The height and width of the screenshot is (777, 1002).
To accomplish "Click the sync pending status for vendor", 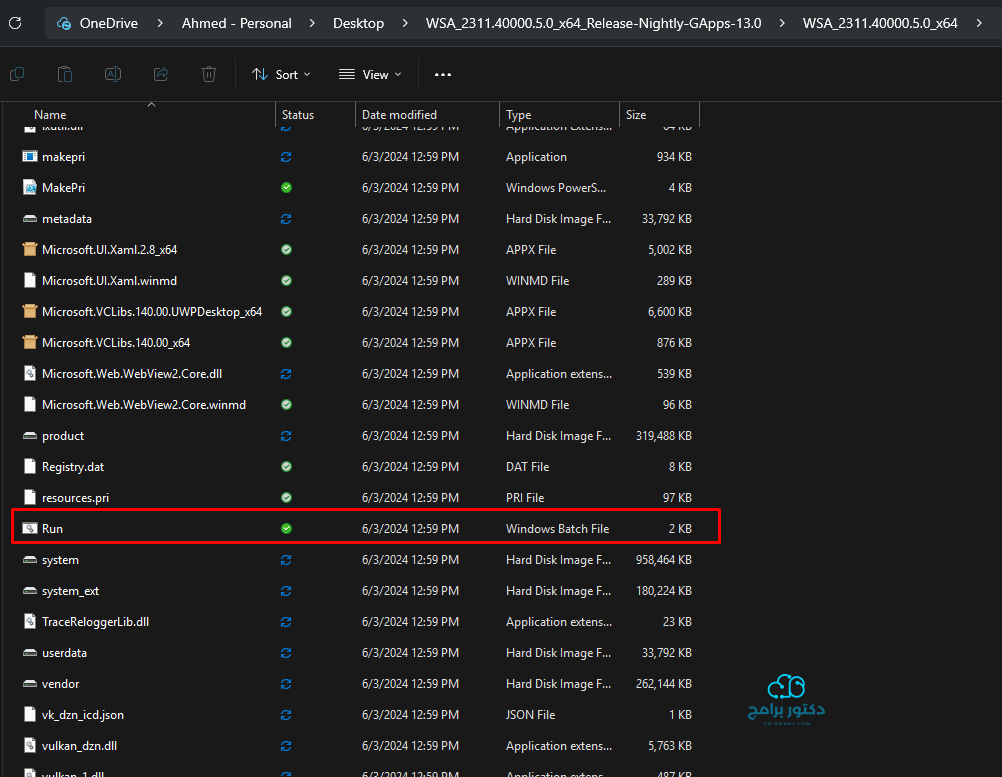I will (286, 684).
